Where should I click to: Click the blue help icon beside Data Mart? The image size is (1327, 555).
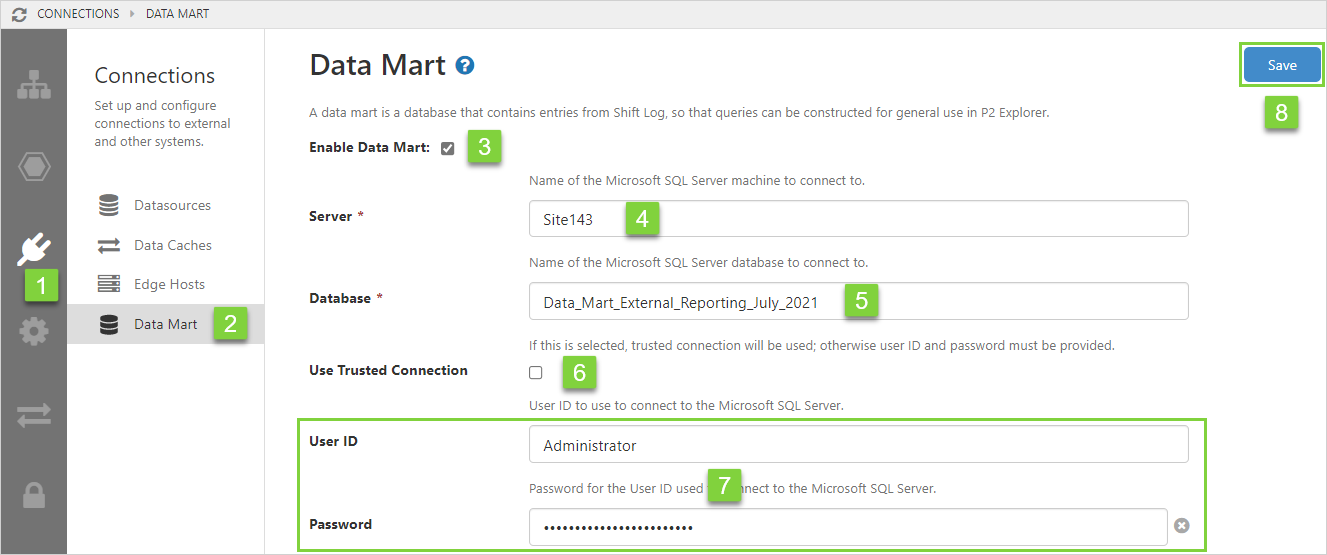464,66
